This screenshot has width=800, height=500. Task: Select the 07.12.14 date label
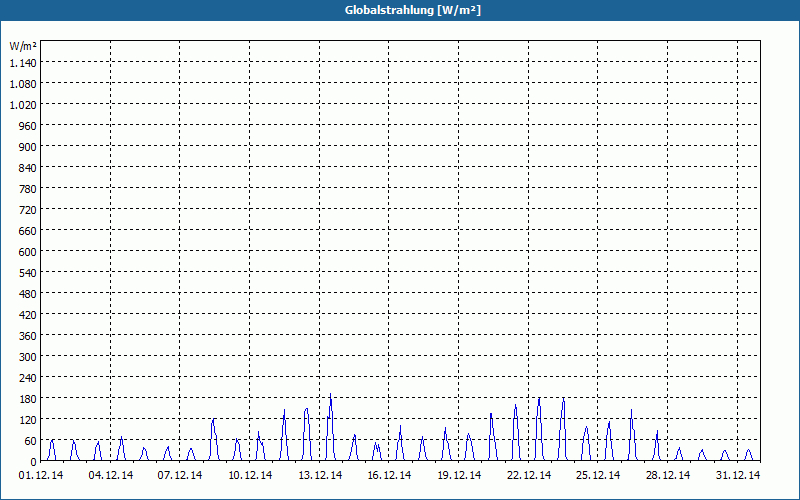coord(180,476)
